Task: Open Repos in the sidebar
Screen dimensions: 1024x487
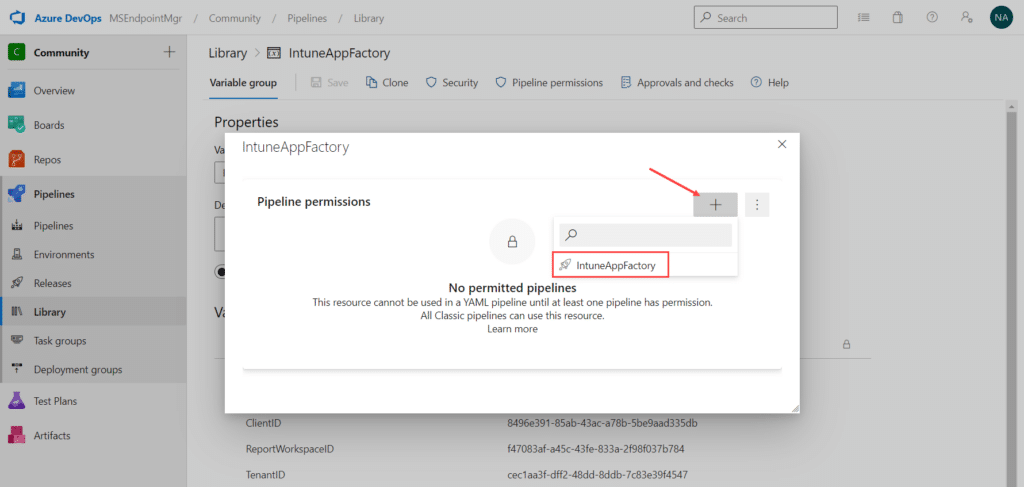Action: 48,159
